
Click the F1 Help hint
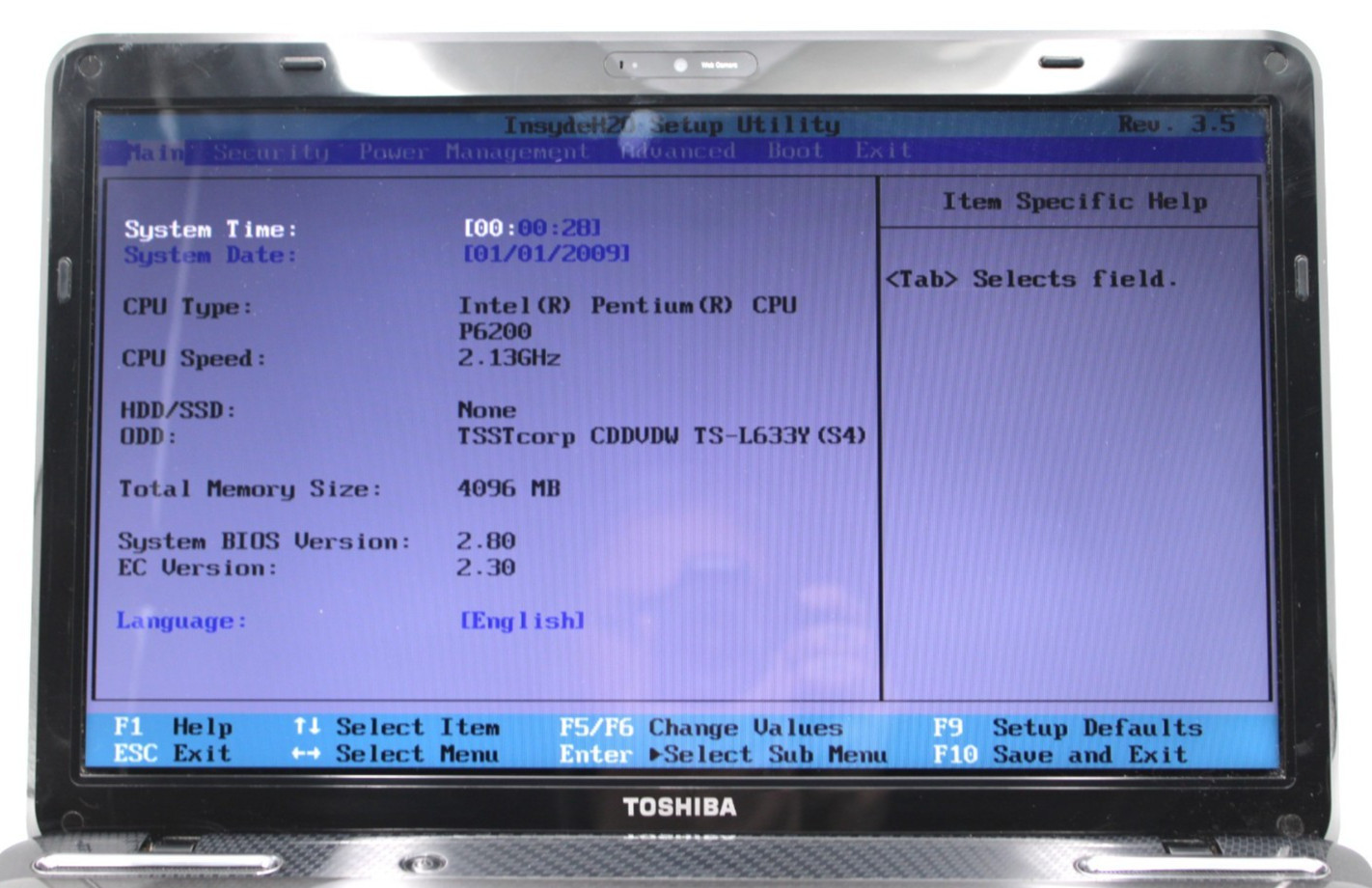173,727
